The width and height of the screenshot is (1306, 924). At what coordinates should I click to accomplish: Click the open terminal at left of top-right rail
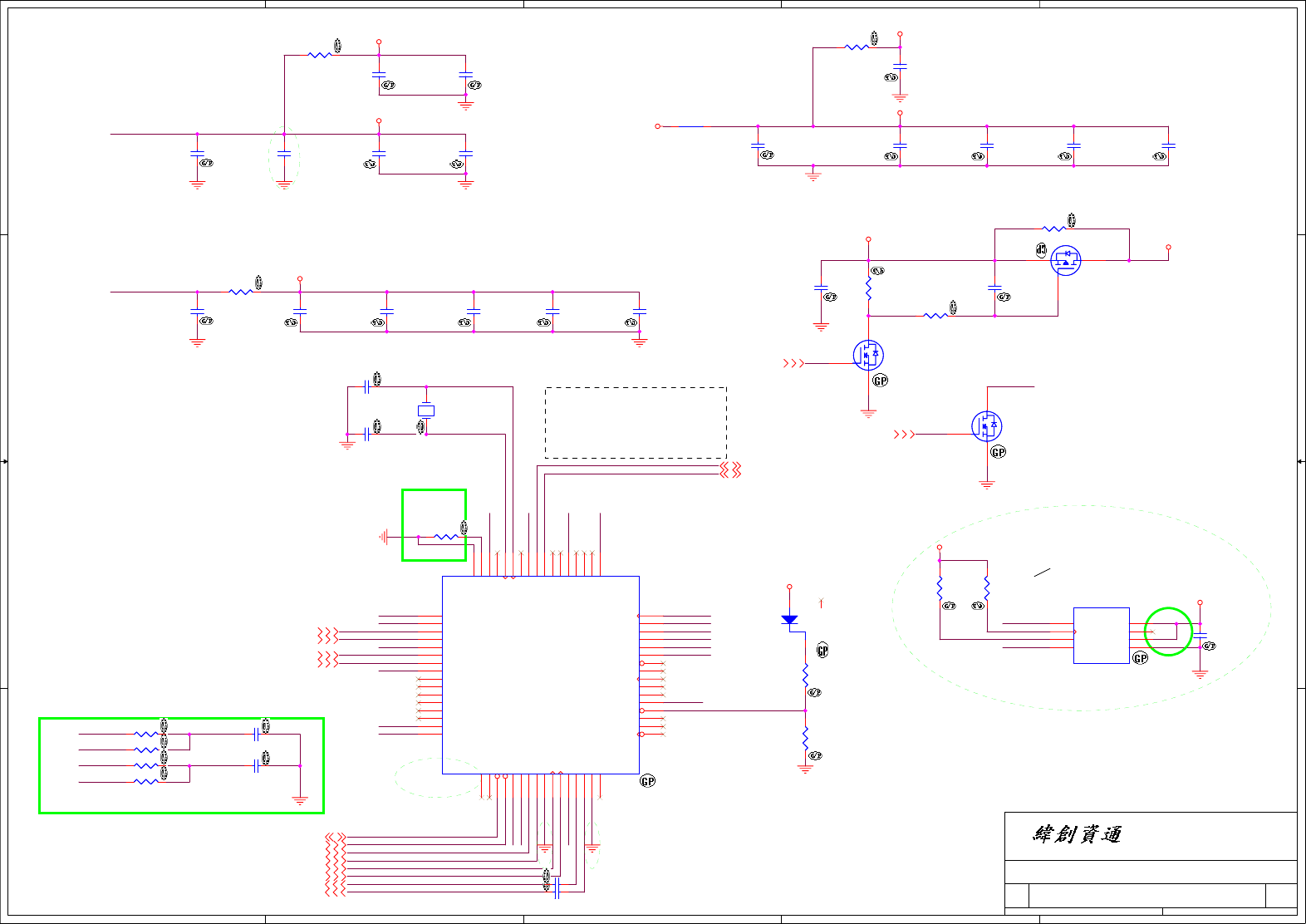point(657,126)
